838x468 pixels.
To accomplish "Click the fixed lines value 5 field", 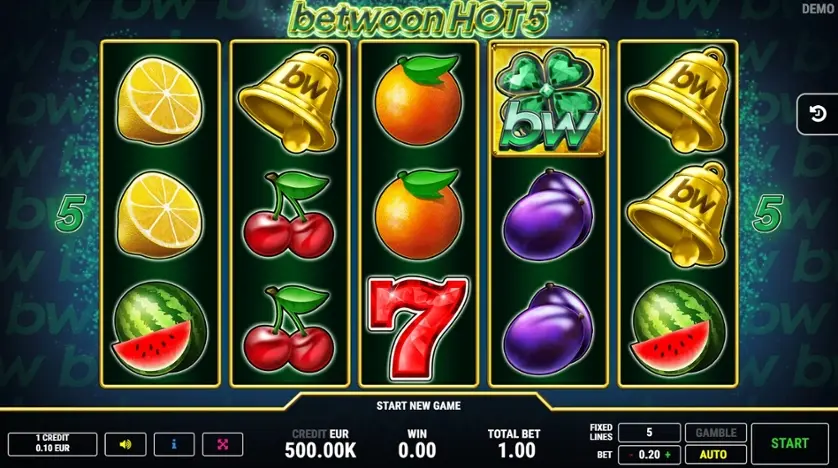I will coord(649,433).
